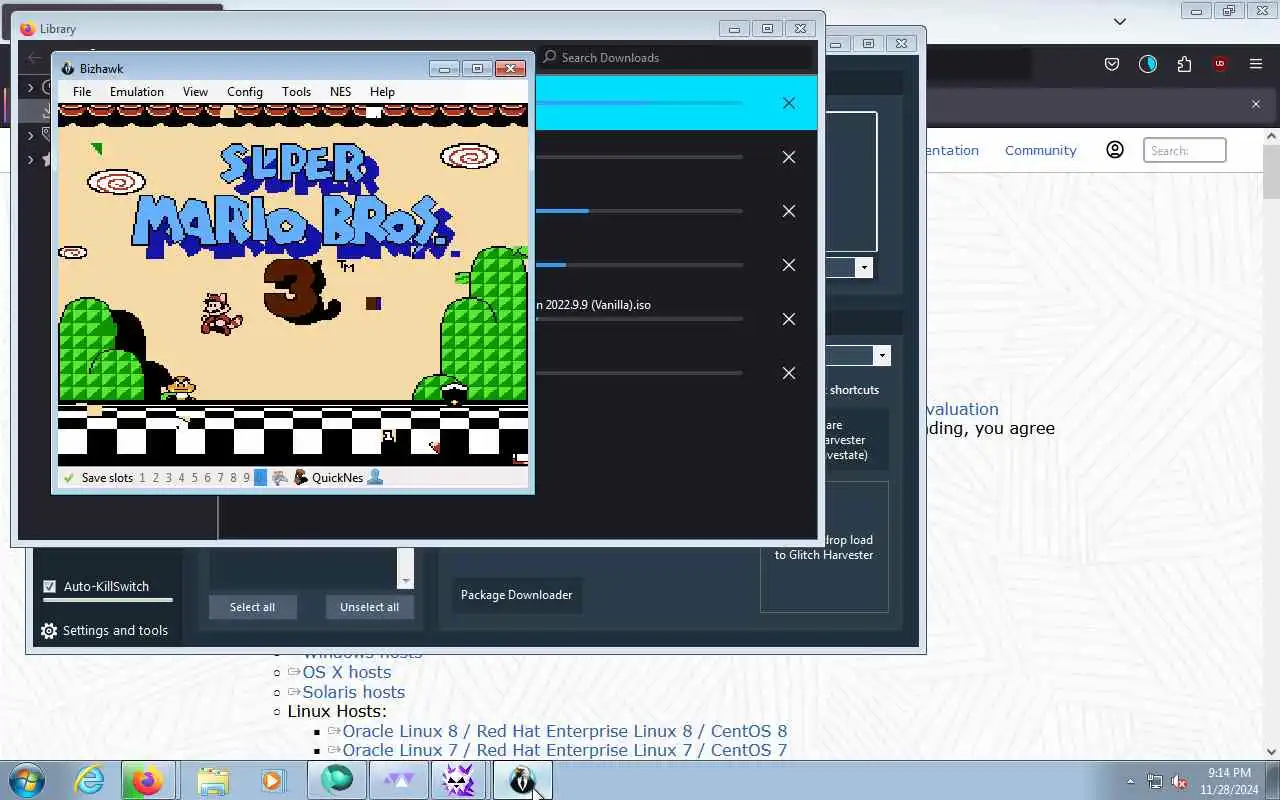Open the Tools menu in Bizhawk
The width and height of the screenshot is (1280, 800).
[x=296, y=91]
